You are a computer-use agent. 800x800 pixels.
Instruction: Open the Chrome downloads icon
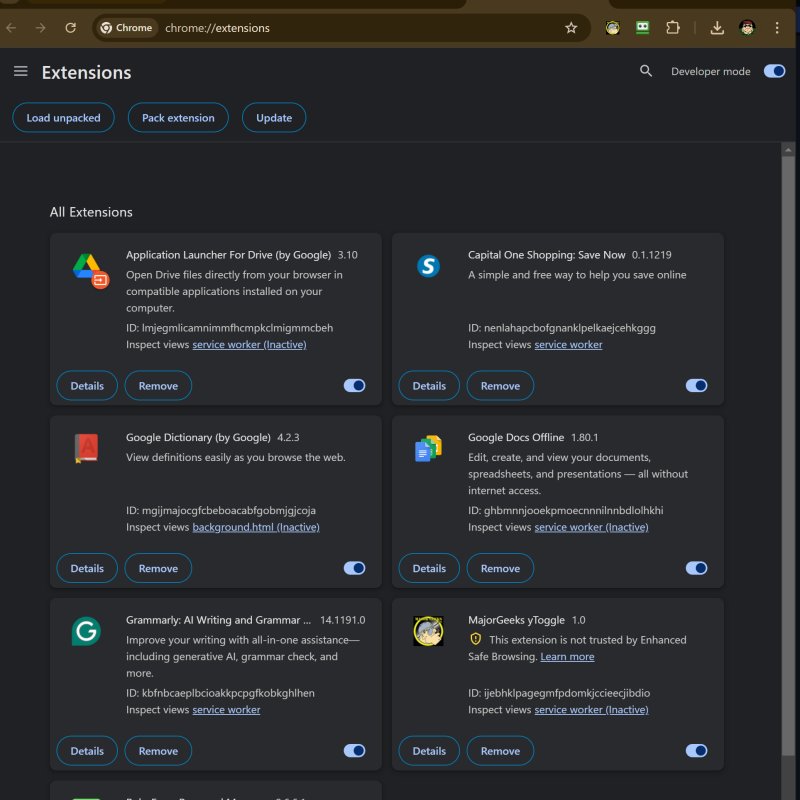point(717,28)
